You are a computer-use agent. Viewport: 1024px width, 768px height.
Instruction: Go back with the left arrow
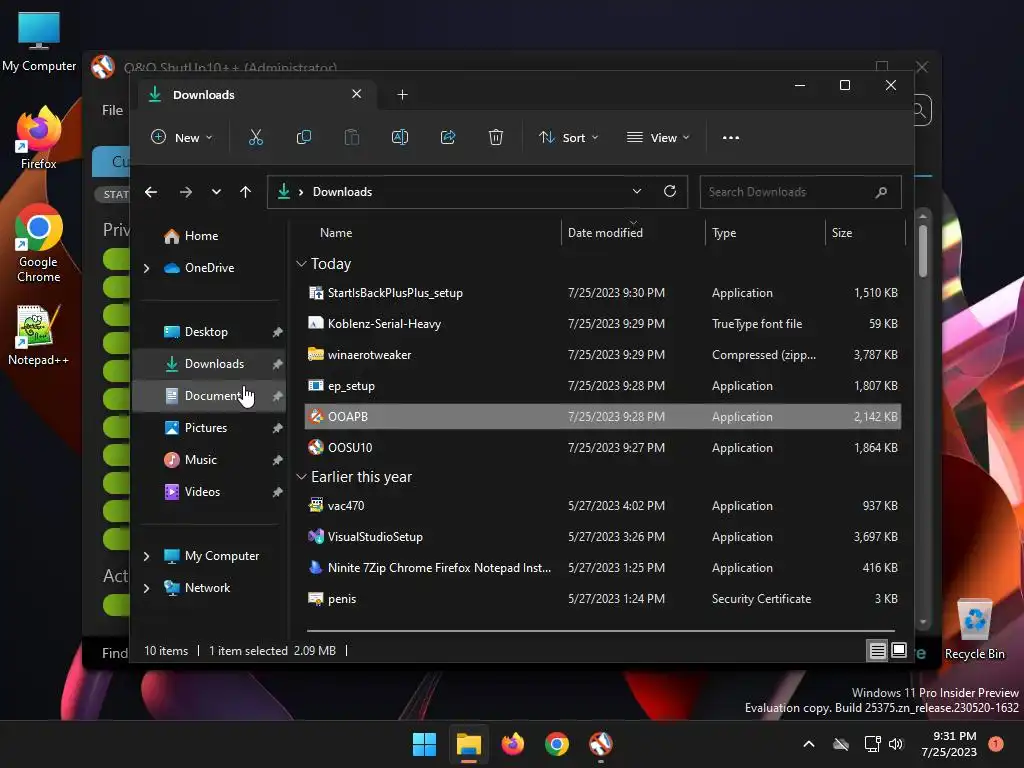click(151, 192)
